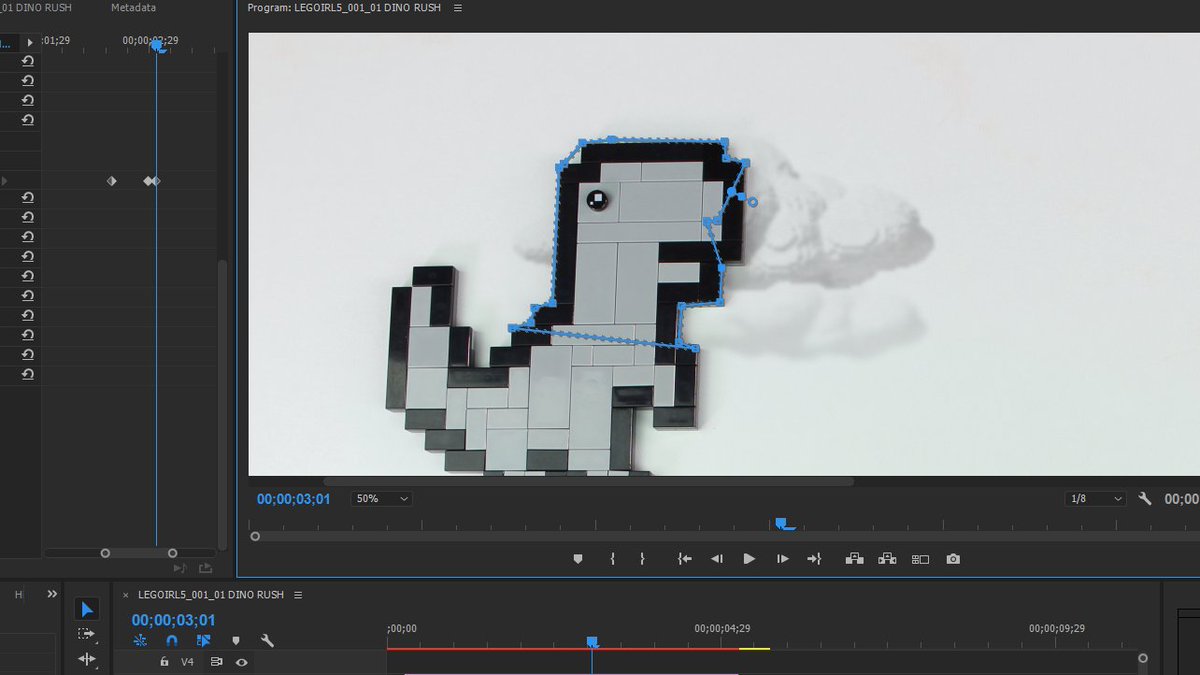Click left zoom handle in Effect Controls
Screen dimensions: 1200x675
[x=105, y=553]
